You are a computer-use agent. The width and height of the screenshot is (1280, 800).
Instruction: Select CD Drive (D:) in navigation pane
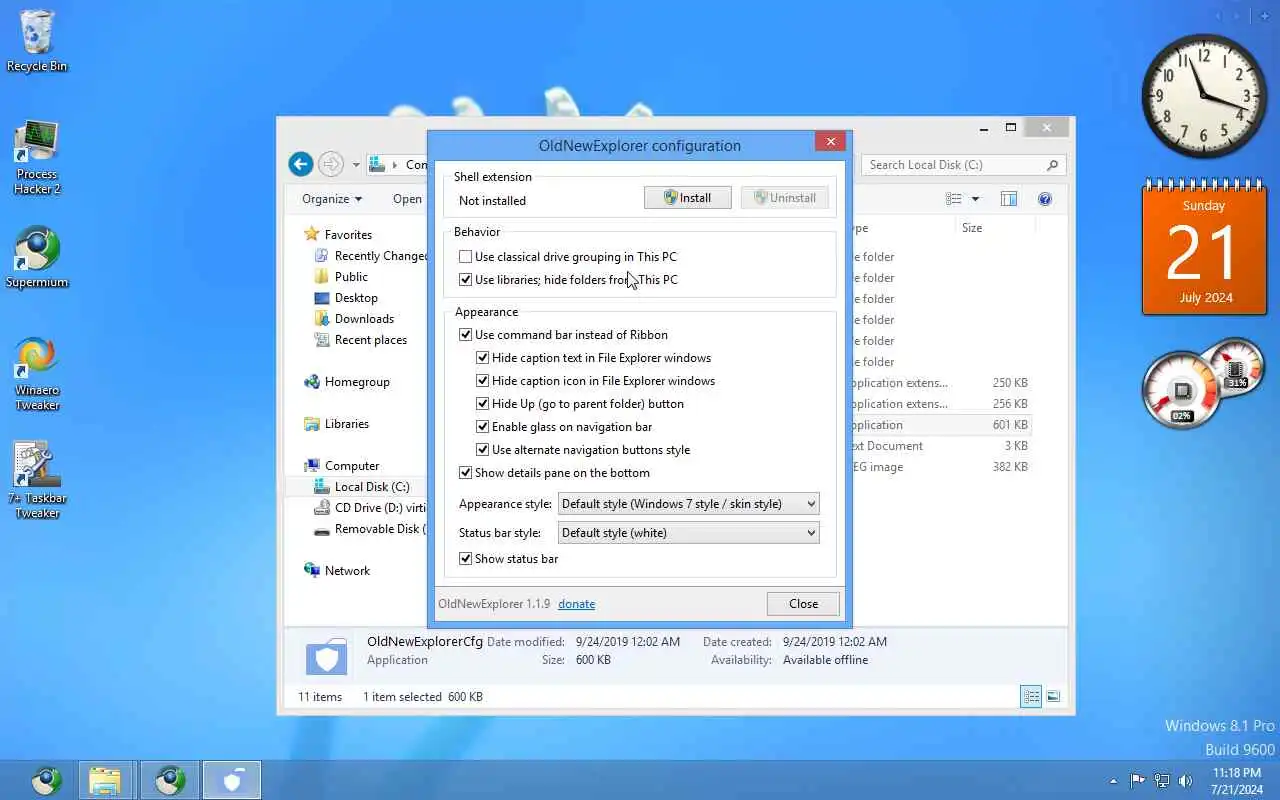coord(370,508)
